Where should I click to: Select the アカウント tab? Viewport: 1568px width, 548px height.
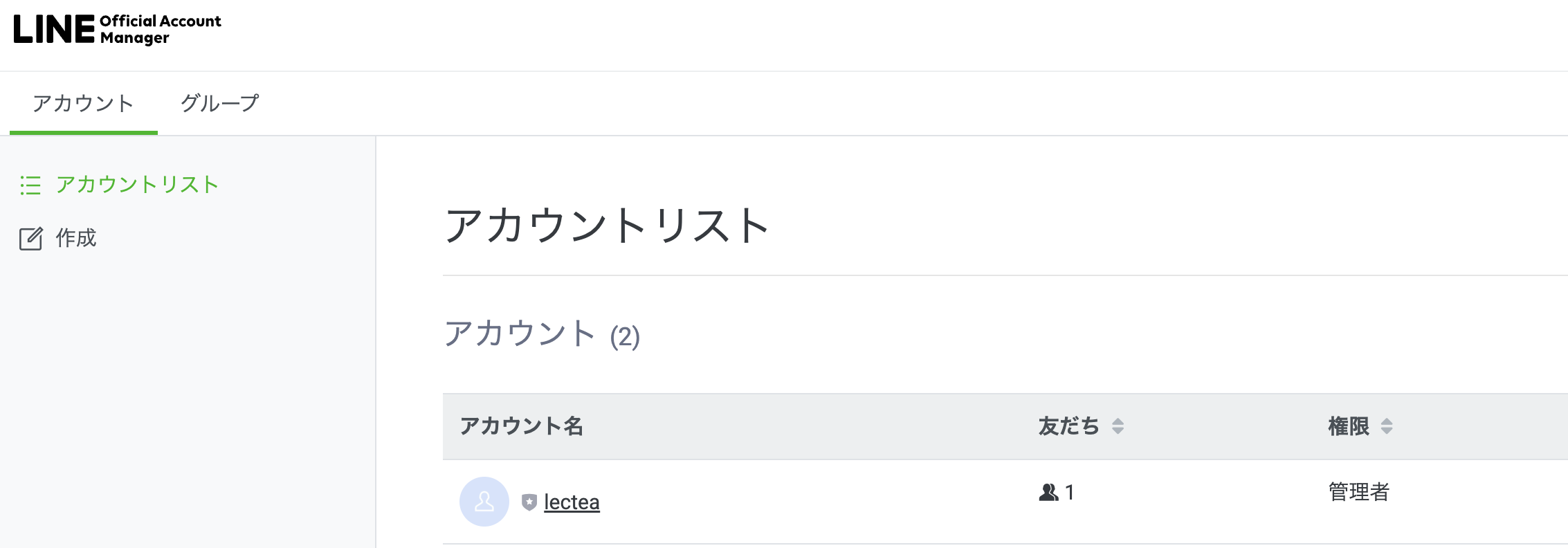[83, 103]
